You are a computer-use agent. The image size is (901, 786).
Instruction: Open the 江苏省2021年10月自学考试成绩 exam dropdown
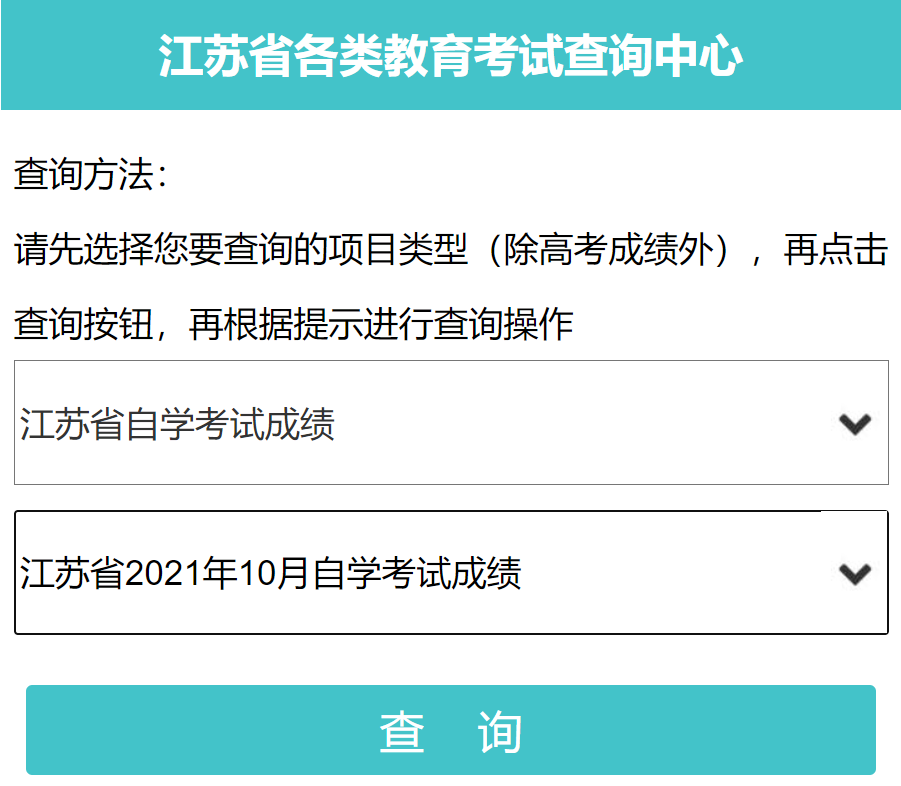[451, 572]
